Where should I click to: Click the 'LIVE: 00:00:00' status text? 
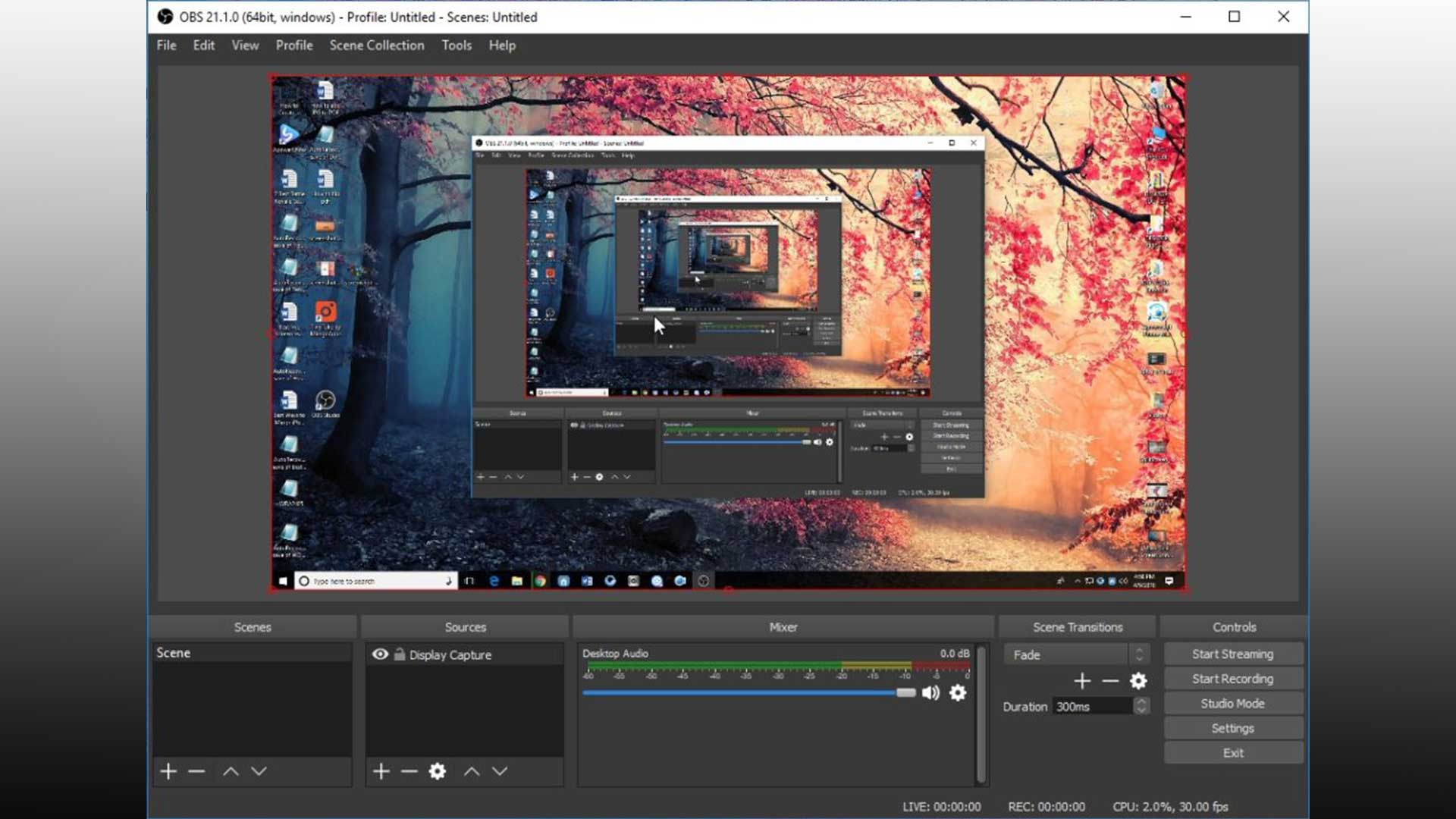click(x=941, y=807)
